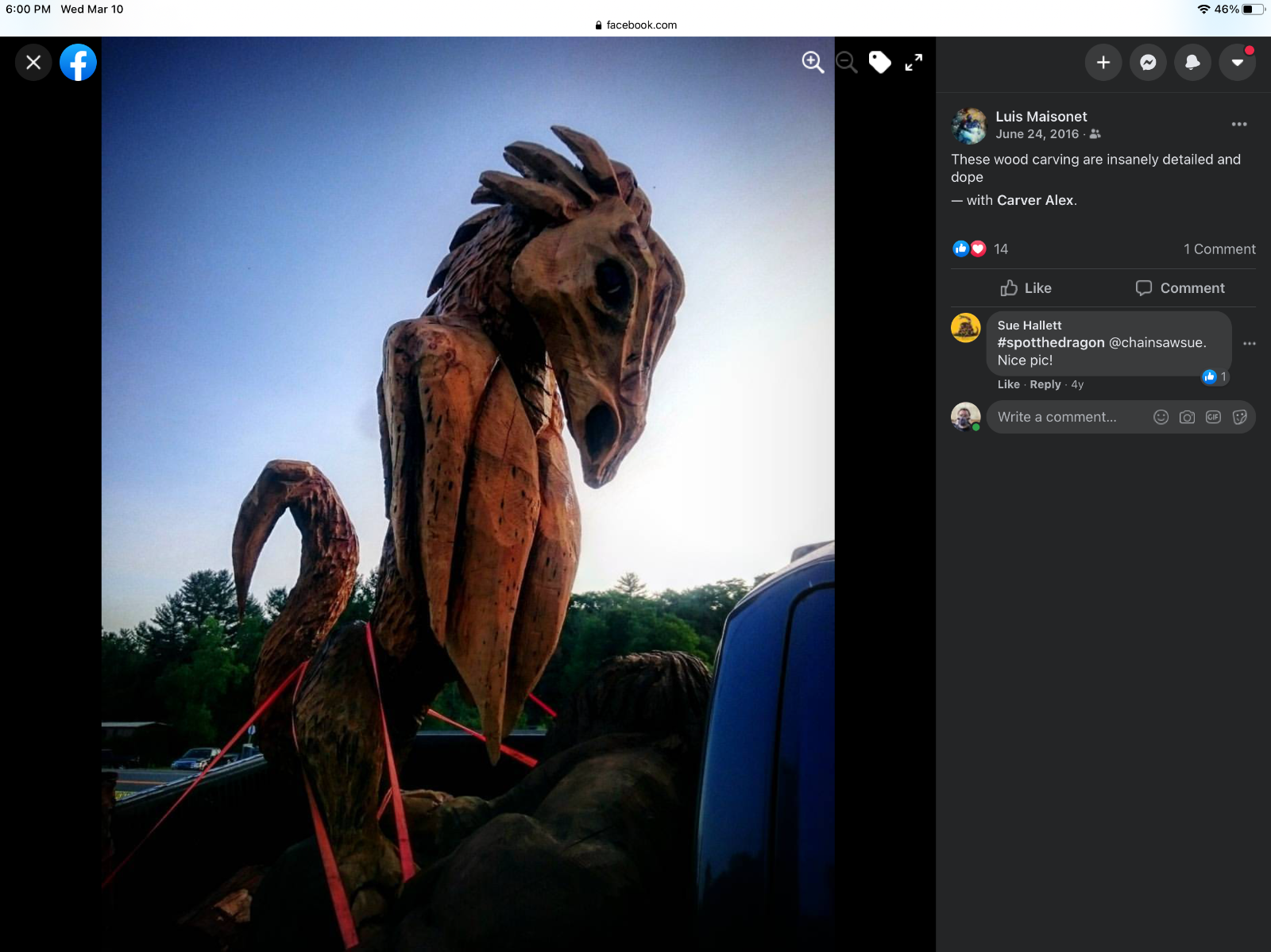This screenshot has height=952, width=1271.
Task: Reply to Sue Hallett's comment
Action: coord(1045,384)
